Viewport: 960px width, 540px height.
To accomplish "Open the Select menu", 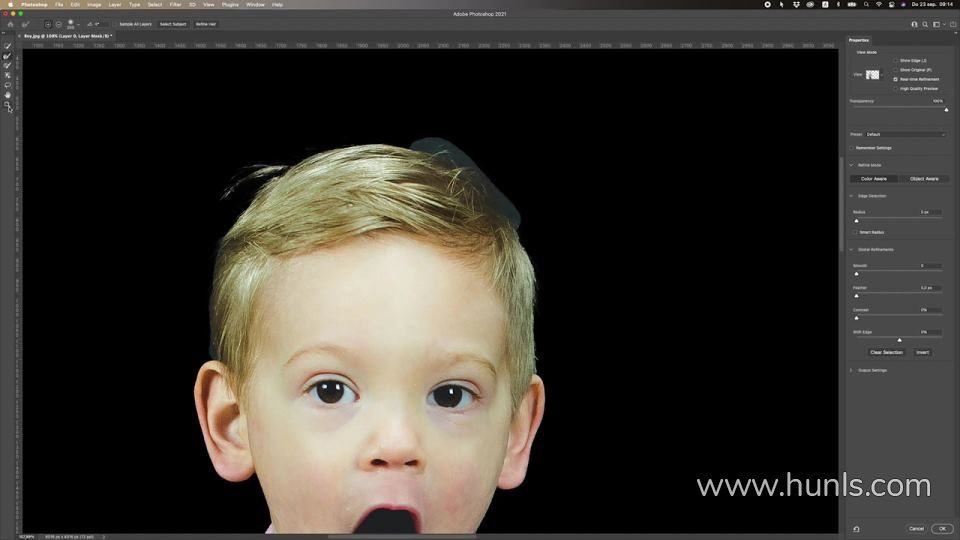I will 155,4.
